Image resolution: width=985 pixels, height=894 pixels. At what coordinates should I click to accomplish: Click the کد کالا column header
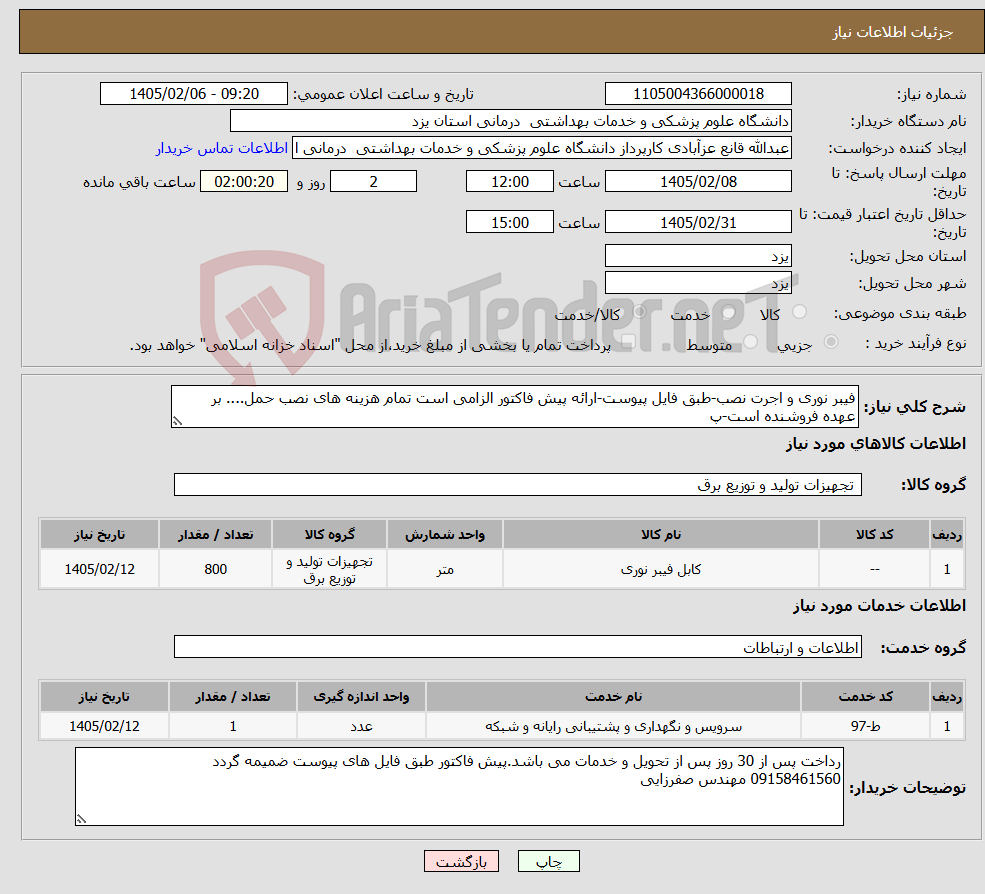pyautogui.click(x=874, y=534)
